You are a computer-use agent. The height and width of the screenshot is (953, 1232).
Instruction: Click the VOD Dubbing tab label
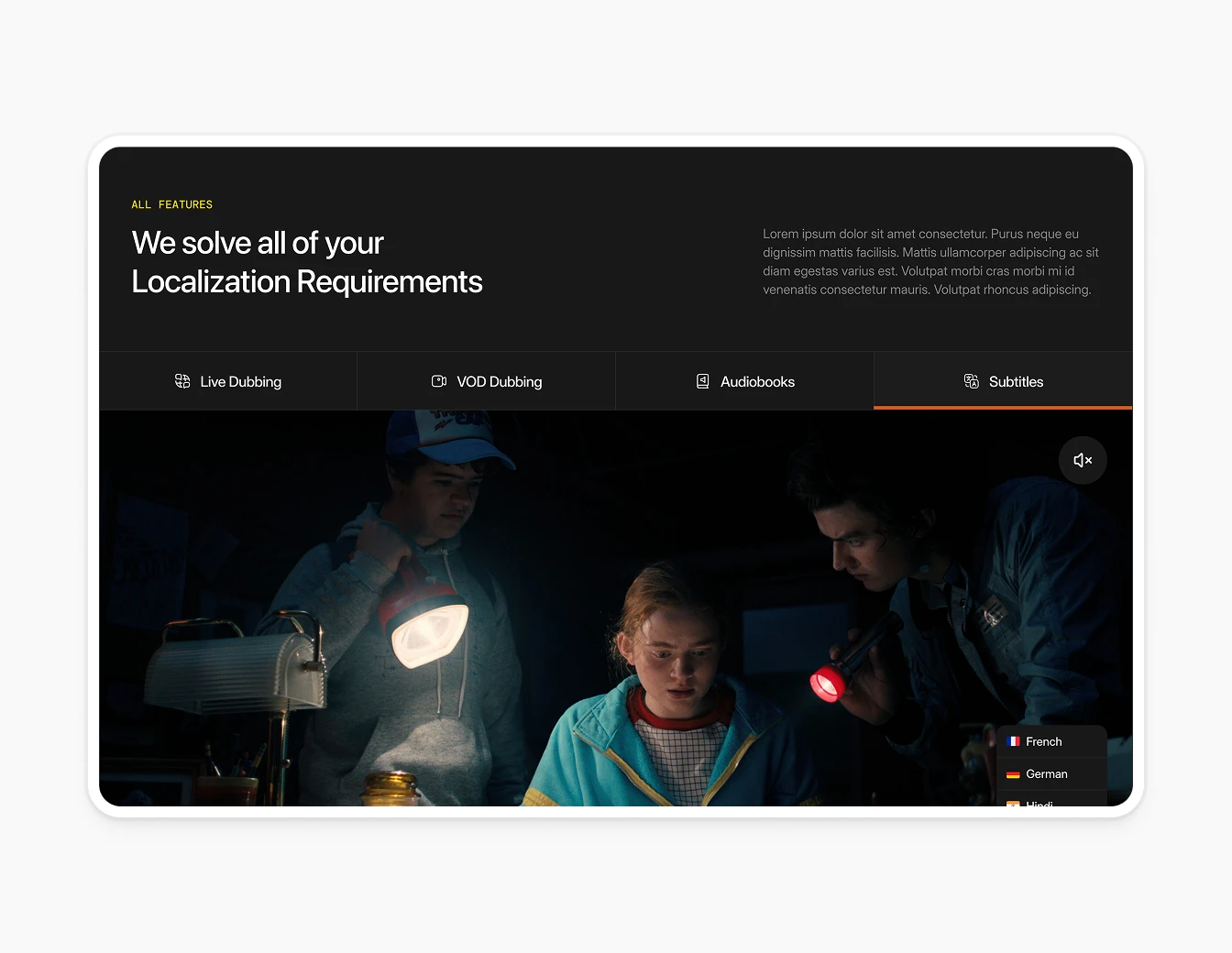click(500, 381)
